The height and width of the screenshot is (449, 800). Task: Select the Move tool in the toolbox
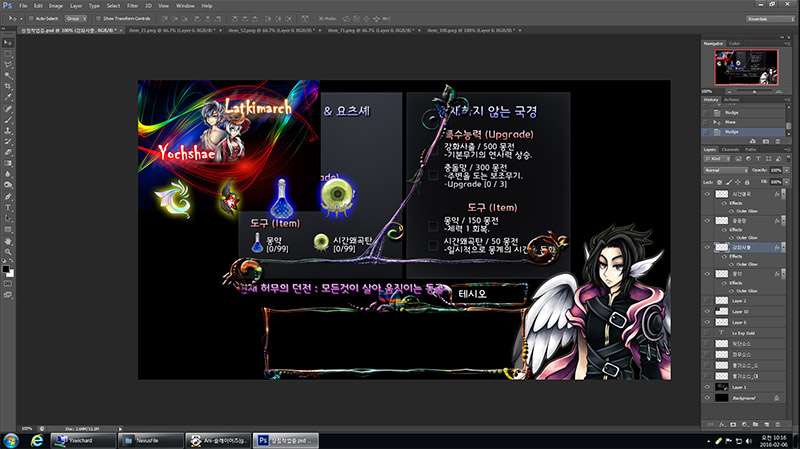click(8, 42)
